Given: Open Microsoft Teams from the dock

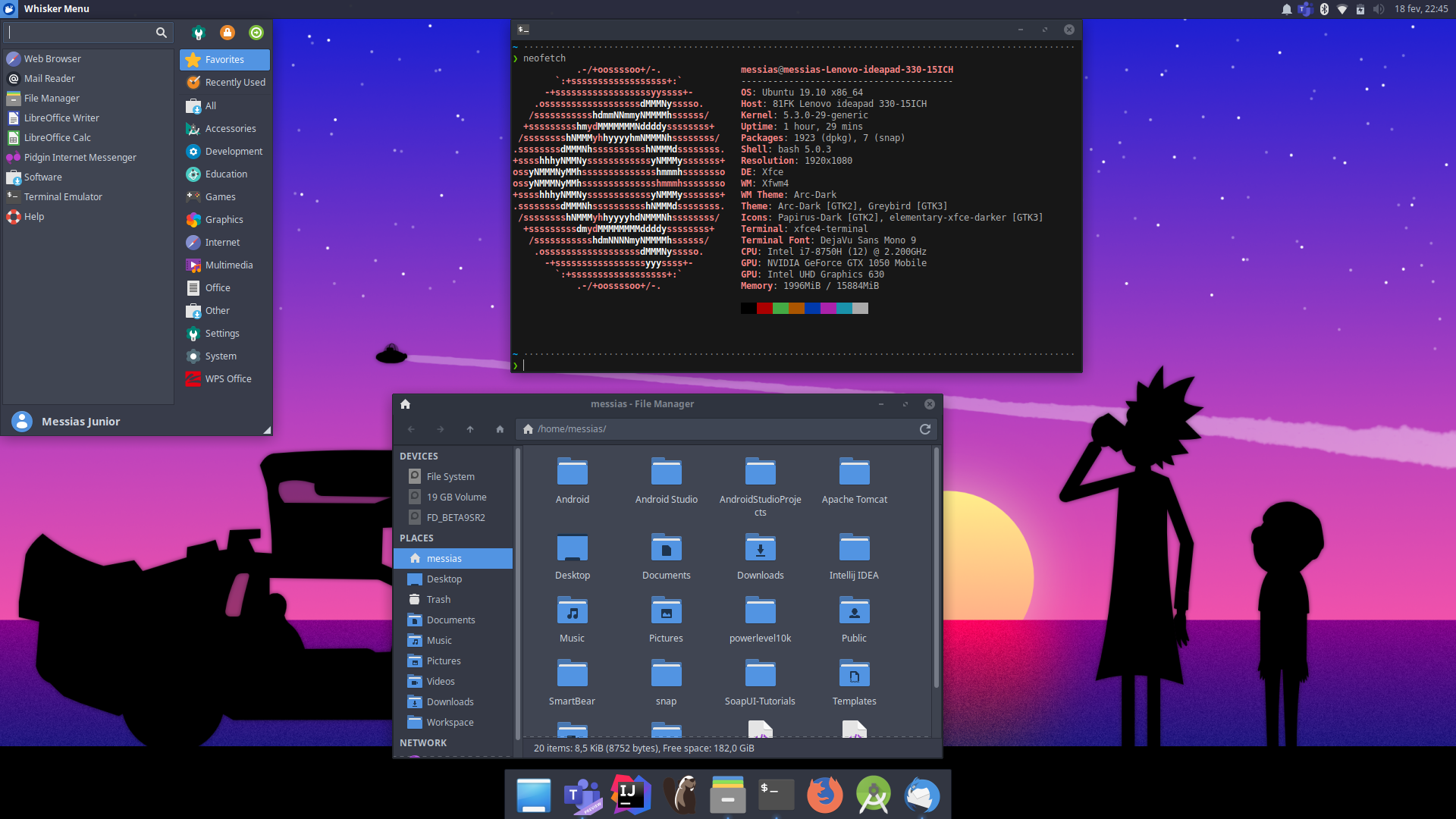Looking at the screenshot, I should (582, 795).
